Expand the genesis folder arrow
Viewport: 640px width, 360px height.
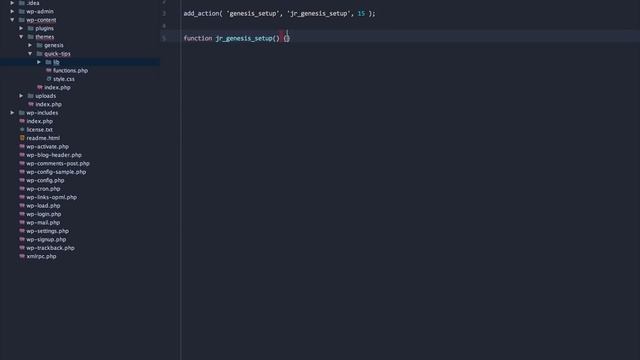click(x=30, y=45)
